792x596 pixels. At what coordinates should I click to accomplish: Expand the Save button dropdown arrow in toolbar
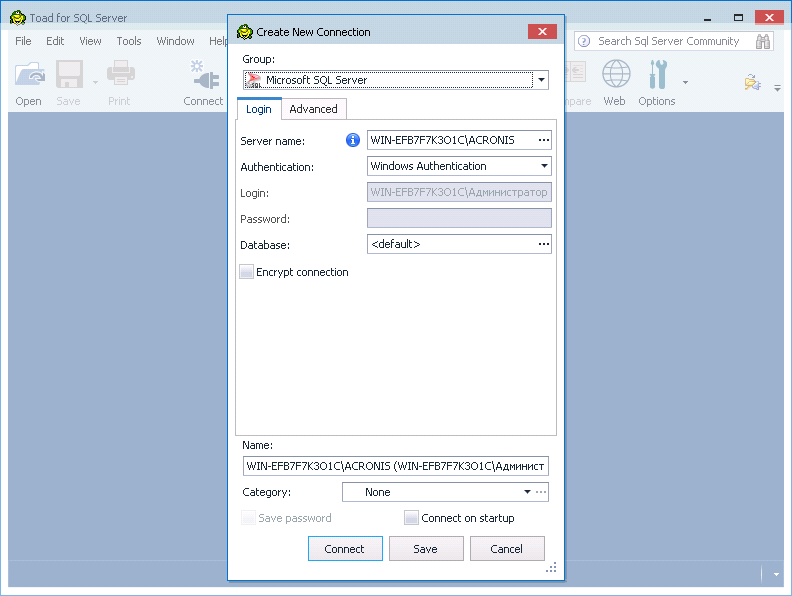point(95,82)
